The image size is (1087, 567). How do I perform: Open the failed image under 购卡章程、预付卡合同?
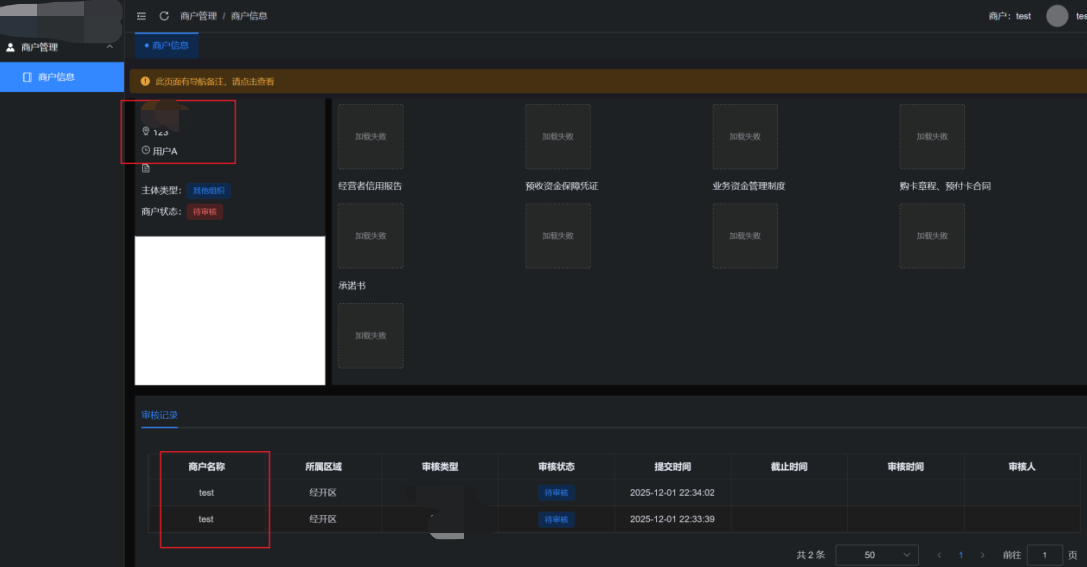point(932,236)
